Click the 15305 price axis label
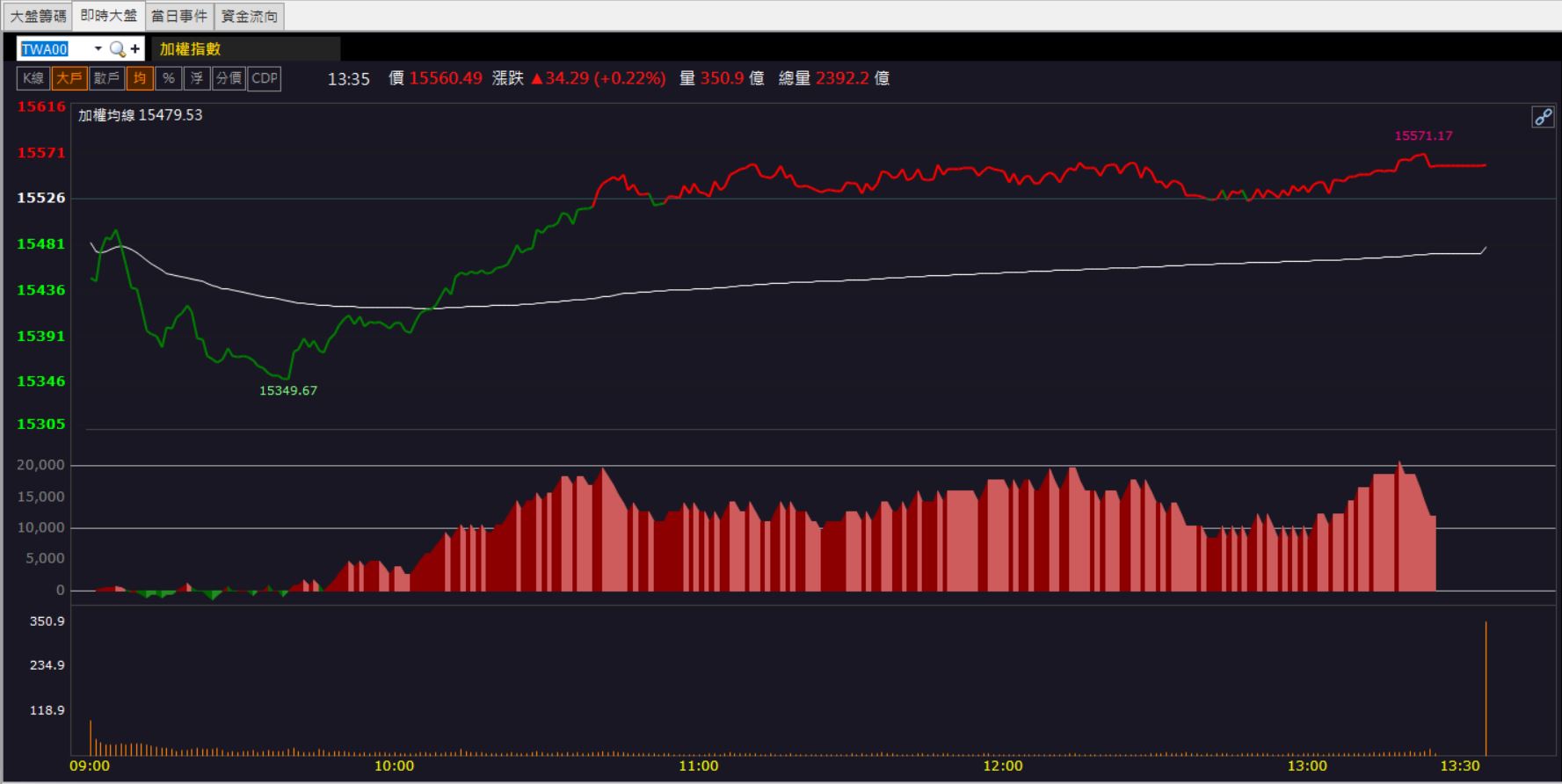This screenshot has height=784, width=1562. click(x=41, y=424)
